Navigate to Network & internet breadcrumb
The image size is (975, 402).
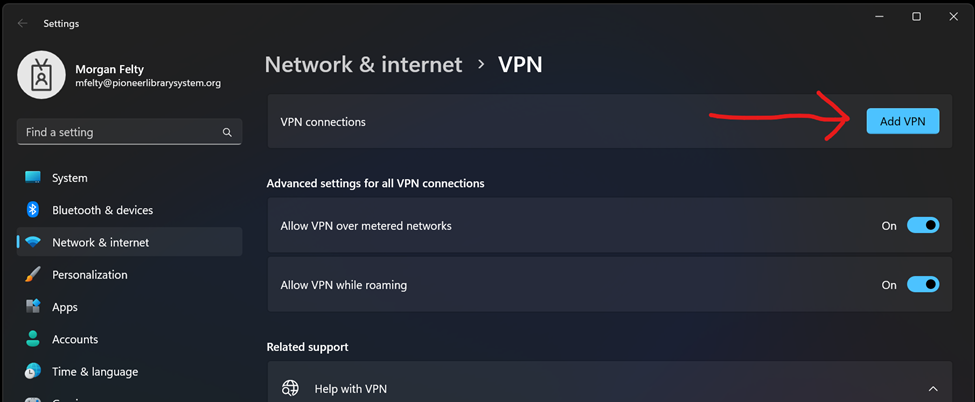[x=363, y=65]
